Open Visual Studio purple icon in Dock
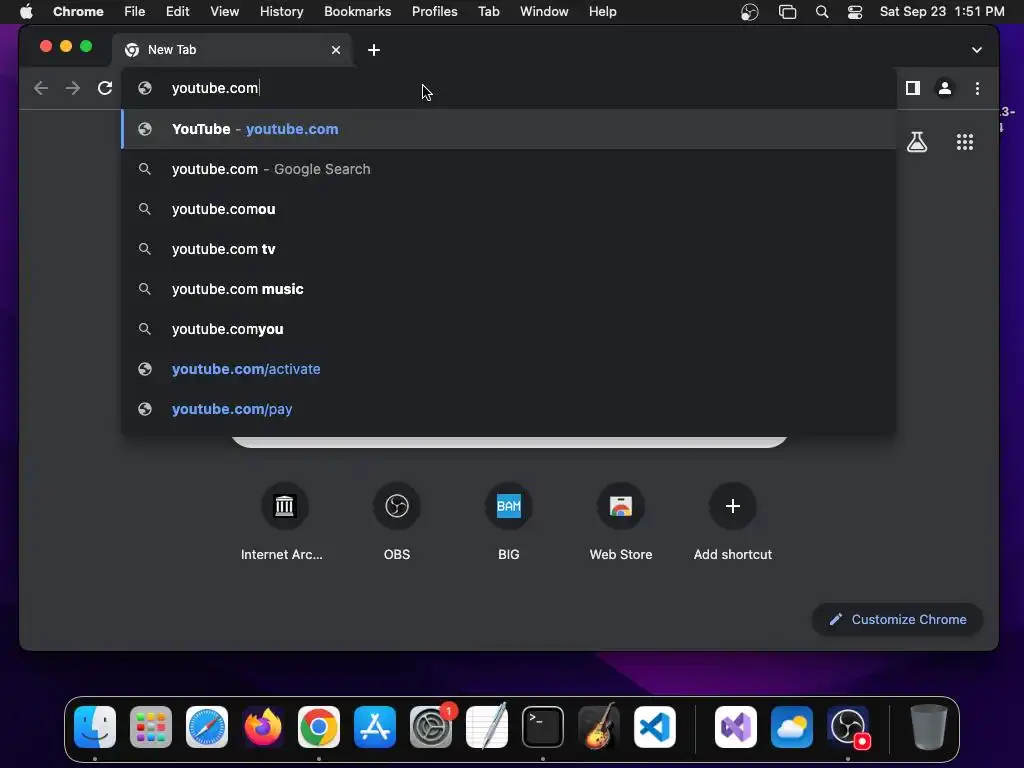1024x768 pixels. (x=736, y=727)
